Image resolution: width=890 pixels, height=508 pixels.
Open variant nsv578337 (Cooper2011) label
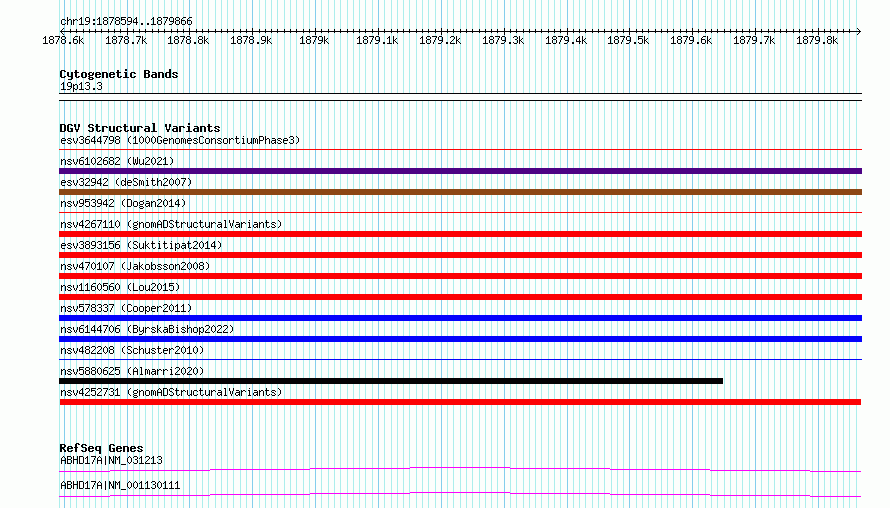point(126,308)
